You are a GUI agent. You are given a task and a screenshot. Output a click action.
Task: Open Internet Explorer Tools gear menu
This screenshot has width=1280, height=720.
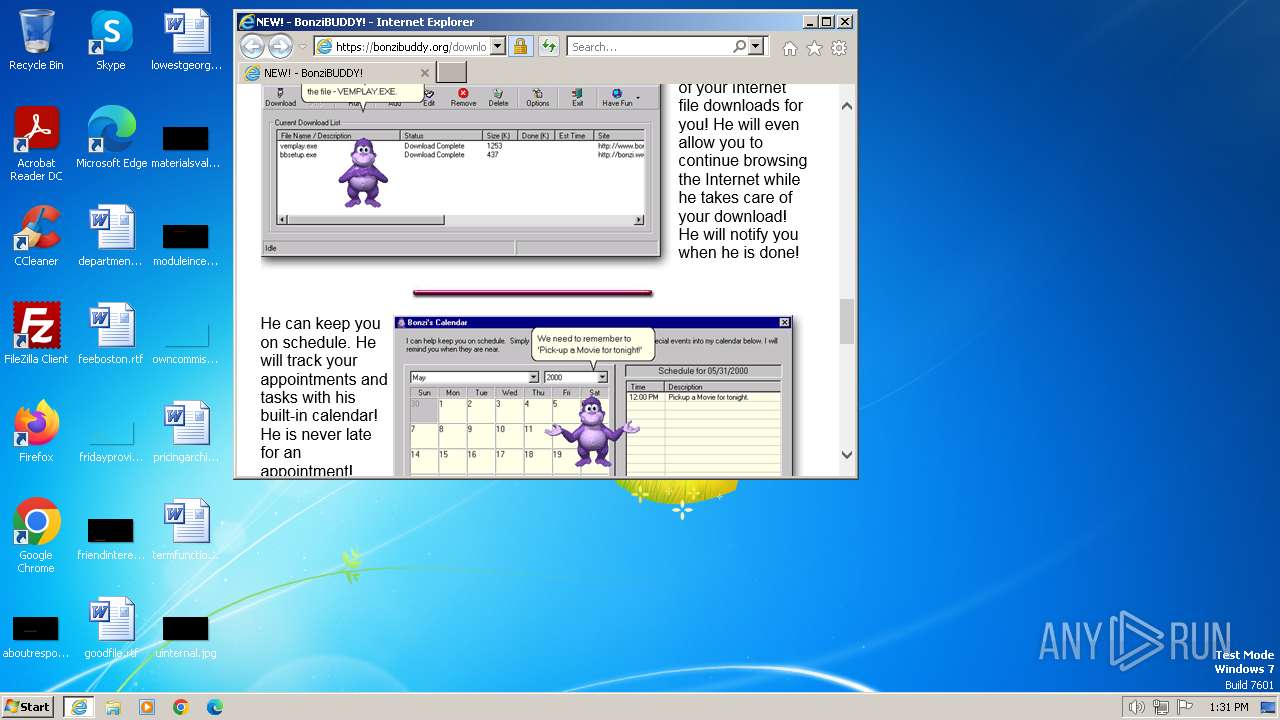click(x=839, y=47)
